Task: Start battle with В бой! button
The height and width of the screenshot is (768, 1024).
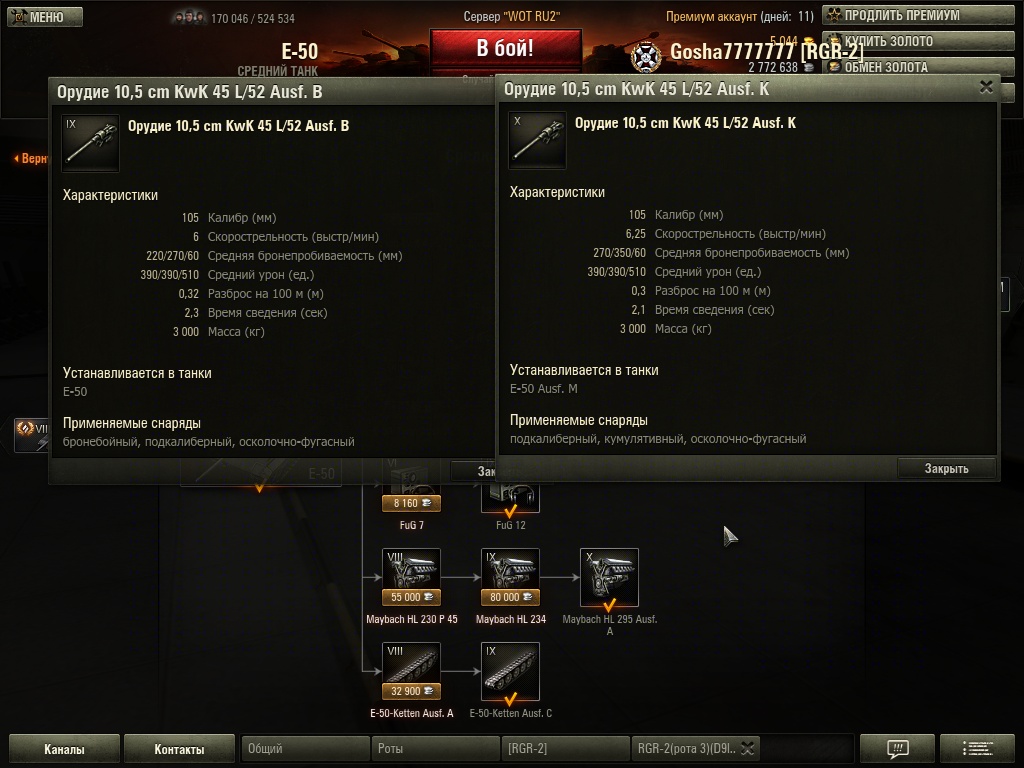Action: click(x=505, y=48)
